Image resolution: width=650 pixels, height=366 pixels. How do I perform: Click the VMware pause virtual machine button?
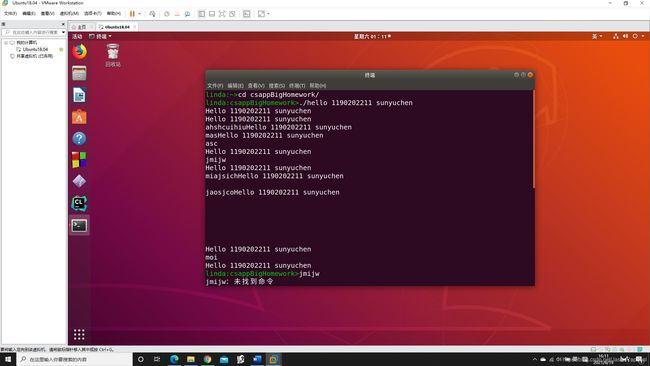[x=132, y=14]
